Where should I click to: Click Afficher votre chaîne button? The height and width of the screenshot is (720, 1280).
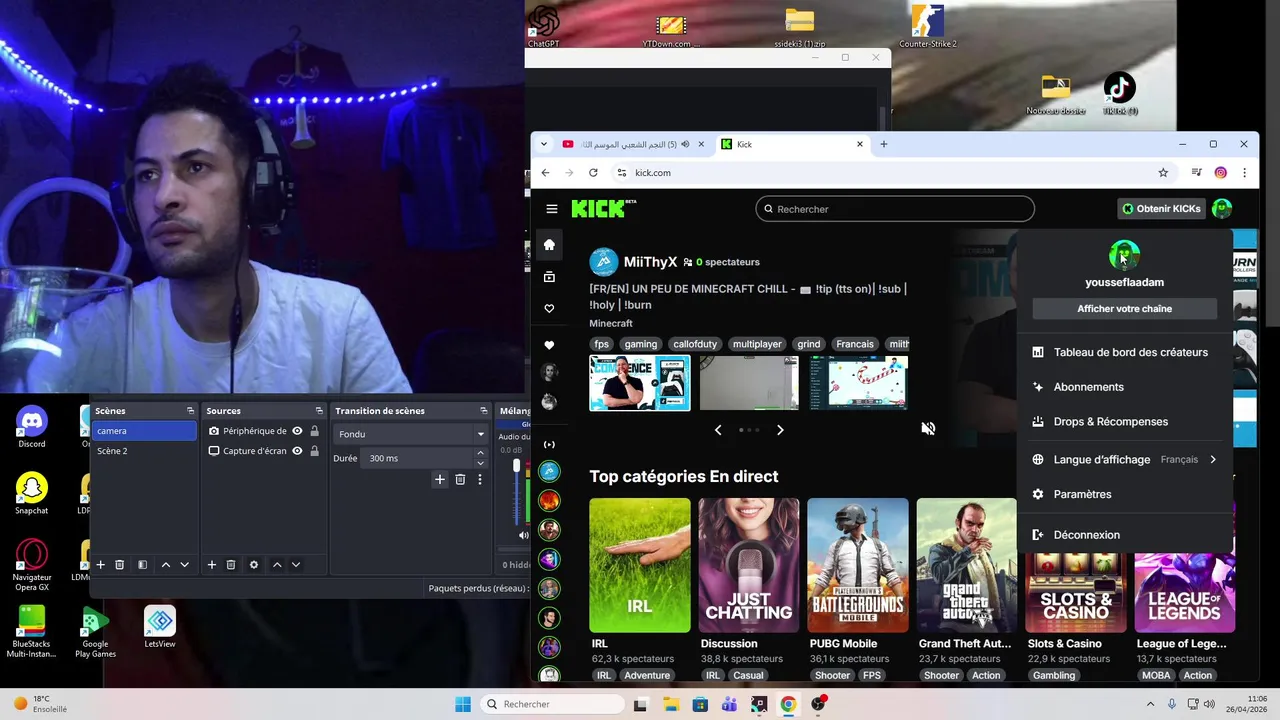pyautogui.click(x=1124, y=309)
